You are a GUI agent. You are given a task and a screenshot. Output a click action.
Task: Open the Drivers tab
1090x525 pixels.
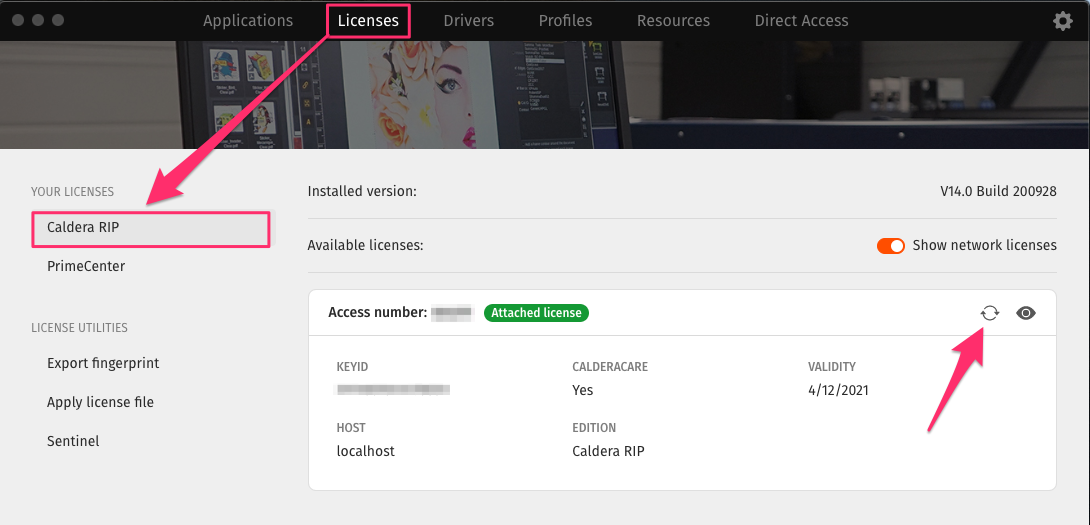point(469,21)
